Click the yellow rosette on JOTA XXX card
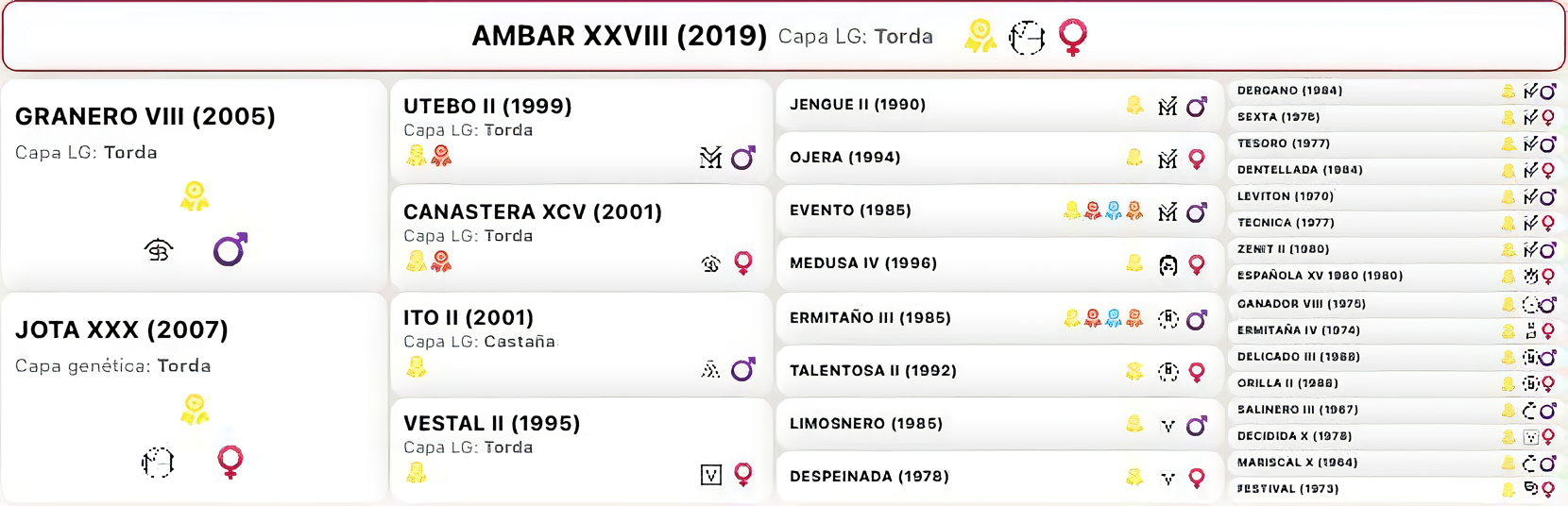 (195, 409)
